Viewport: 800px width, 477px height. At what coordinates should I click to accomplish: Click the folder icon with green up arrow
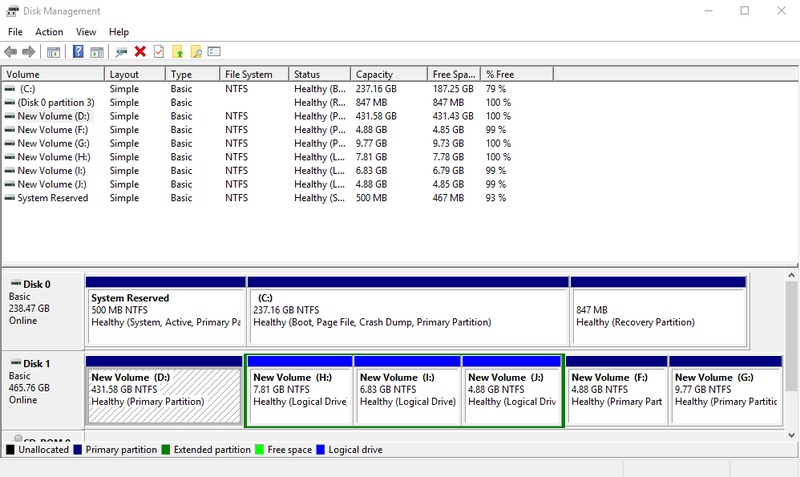[x=177, y=51]
